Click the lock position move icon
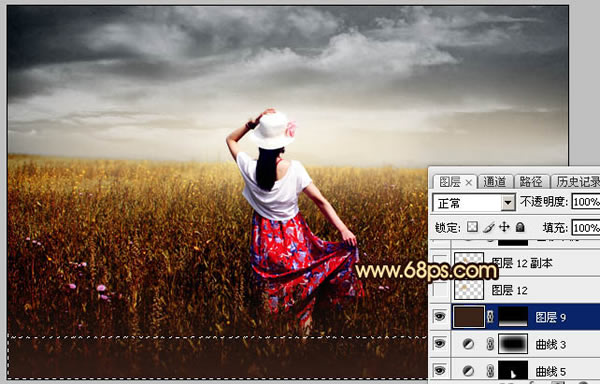This screenshot has width=600, height=384. (x=504, y=227)
